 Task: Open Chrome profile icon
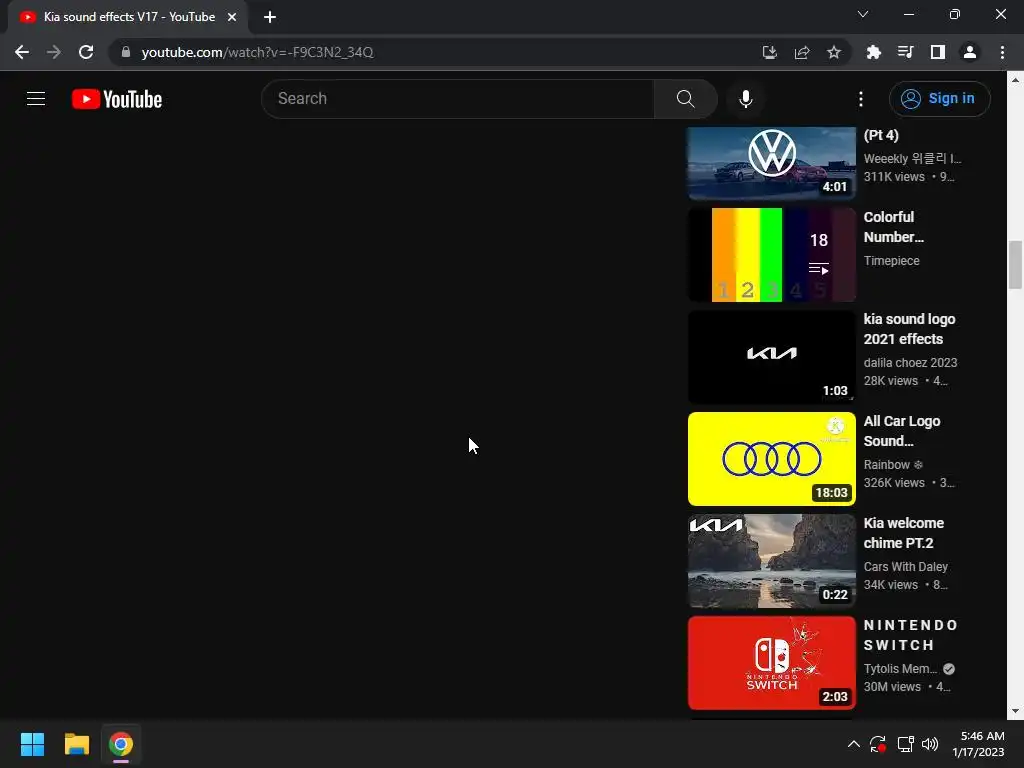click(969, 52)
